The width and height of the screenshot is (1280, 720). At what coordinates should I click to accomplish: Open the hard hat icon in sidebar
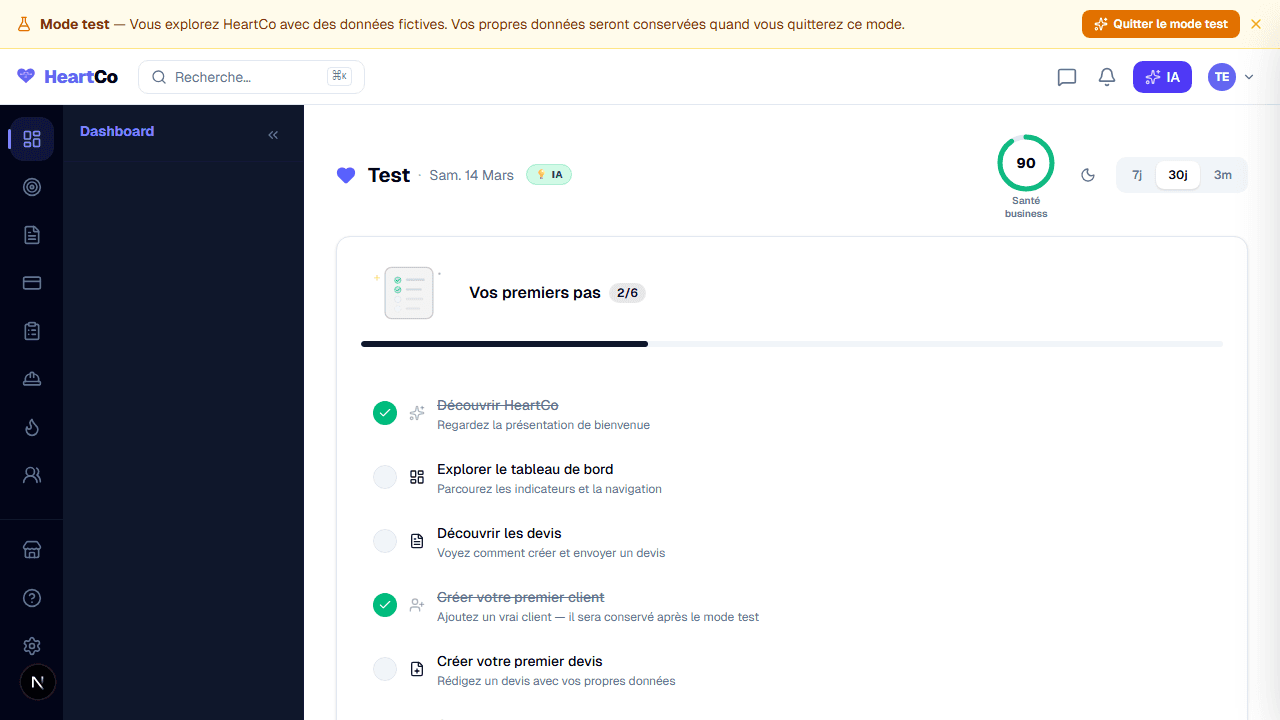tap(32, 379)
